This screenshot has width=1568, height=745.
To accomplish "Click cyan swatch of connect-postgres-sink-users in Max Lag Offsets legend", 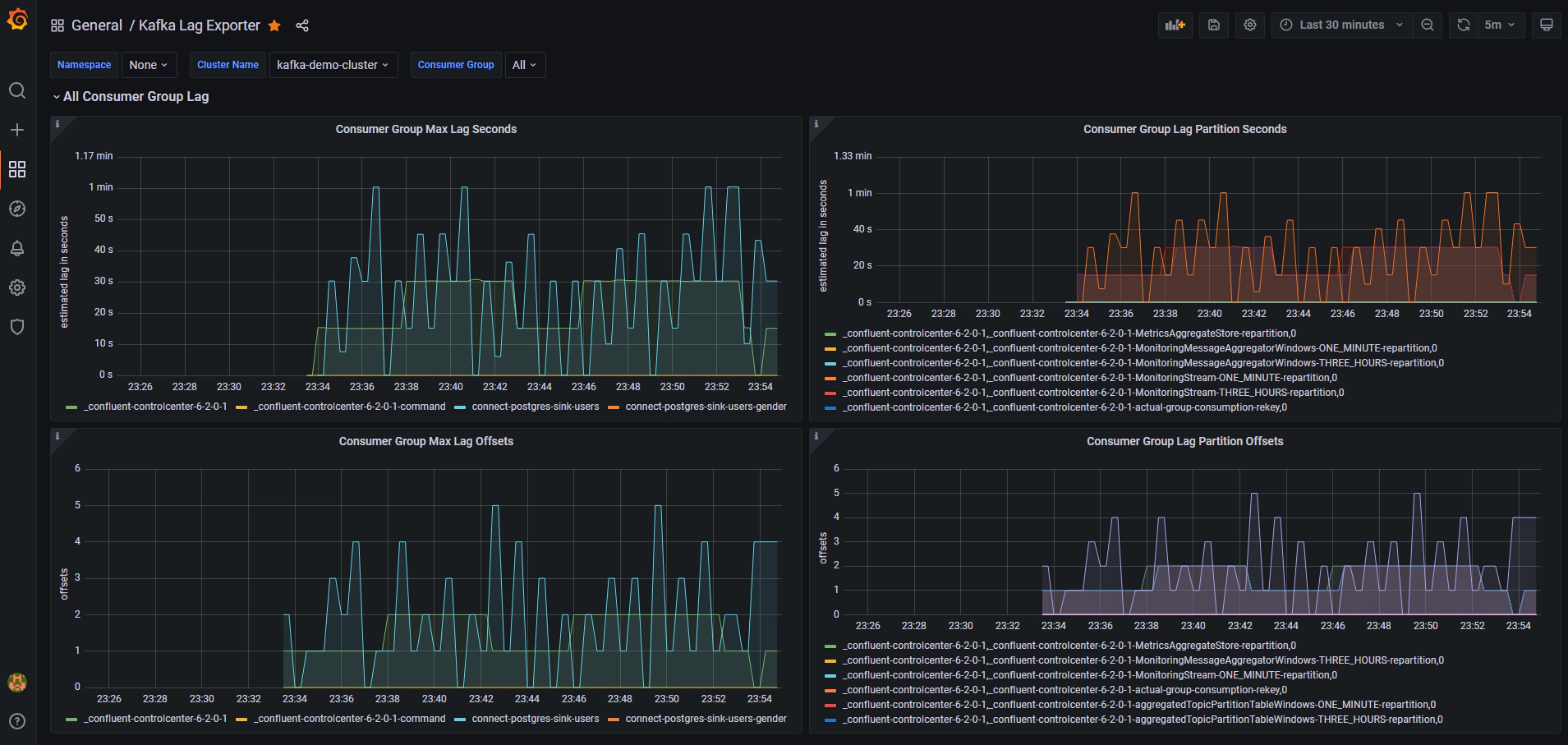I will coord(460,720).
